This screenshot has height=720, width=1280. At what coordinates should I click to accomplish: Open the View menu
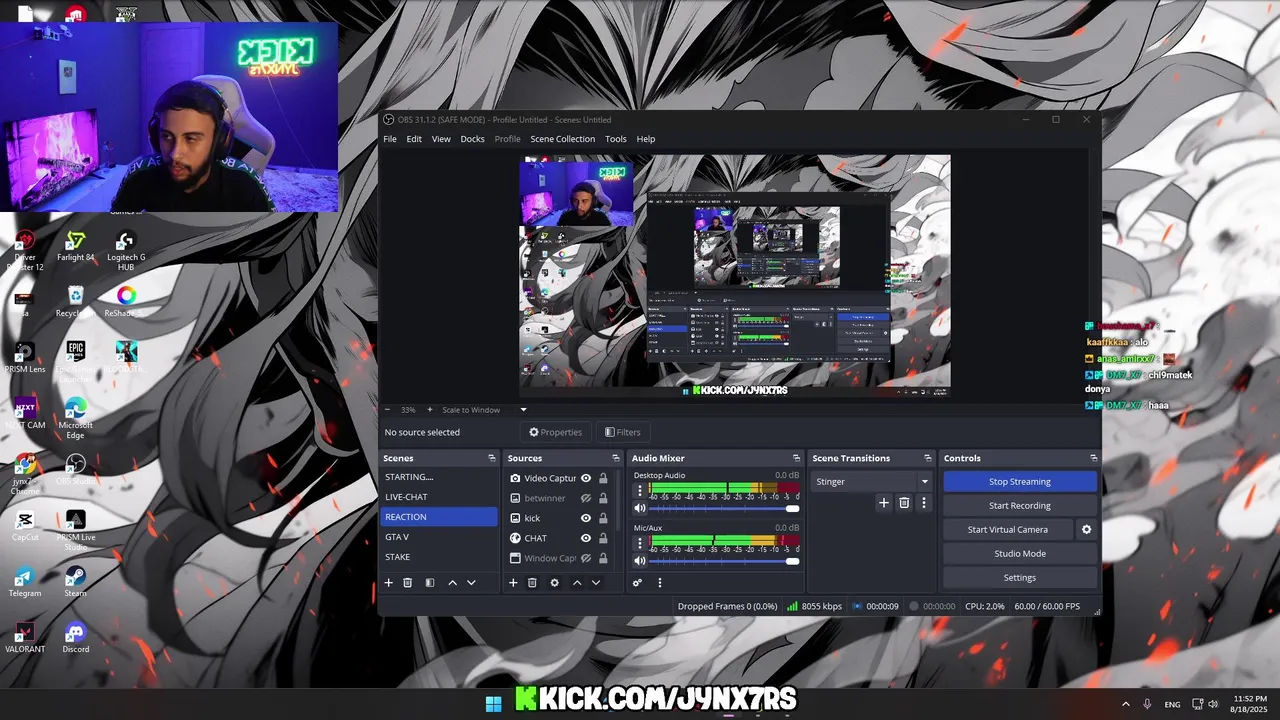[441, 139]
